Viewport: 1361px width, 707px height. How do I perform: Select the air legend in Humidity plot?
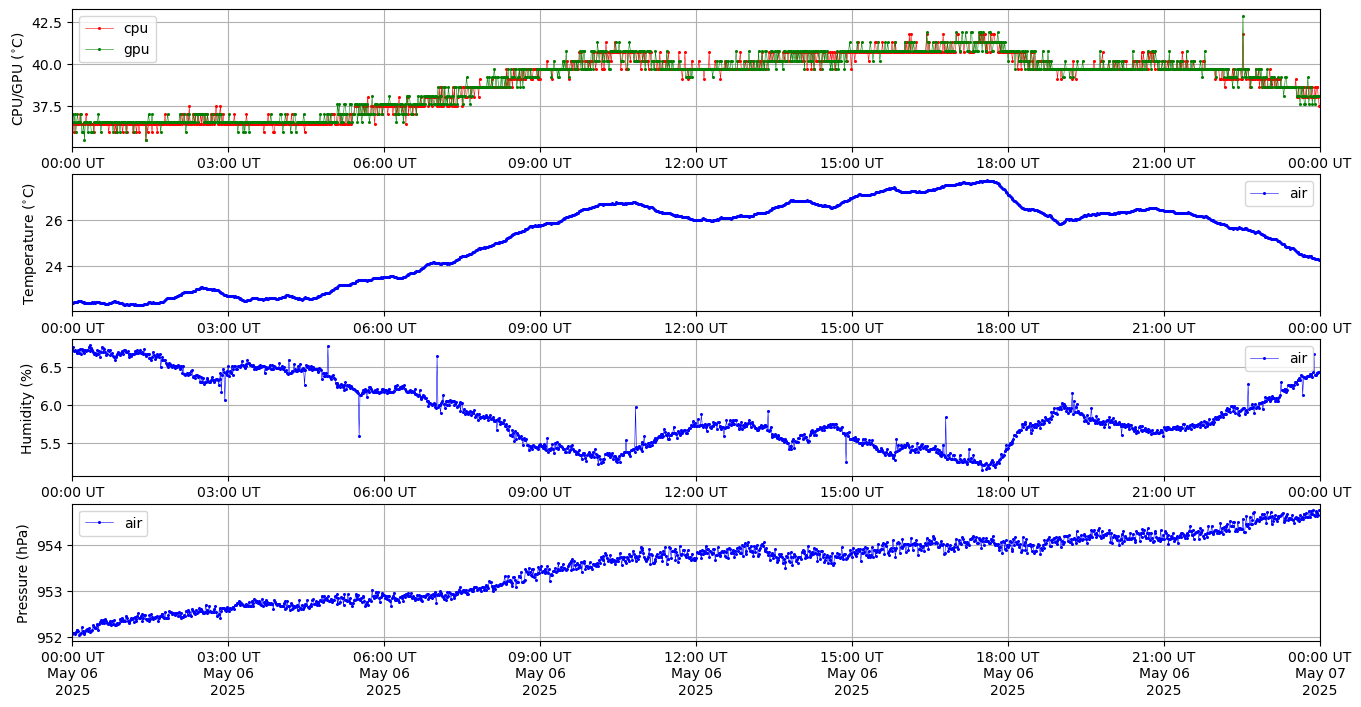[1279, 358]
